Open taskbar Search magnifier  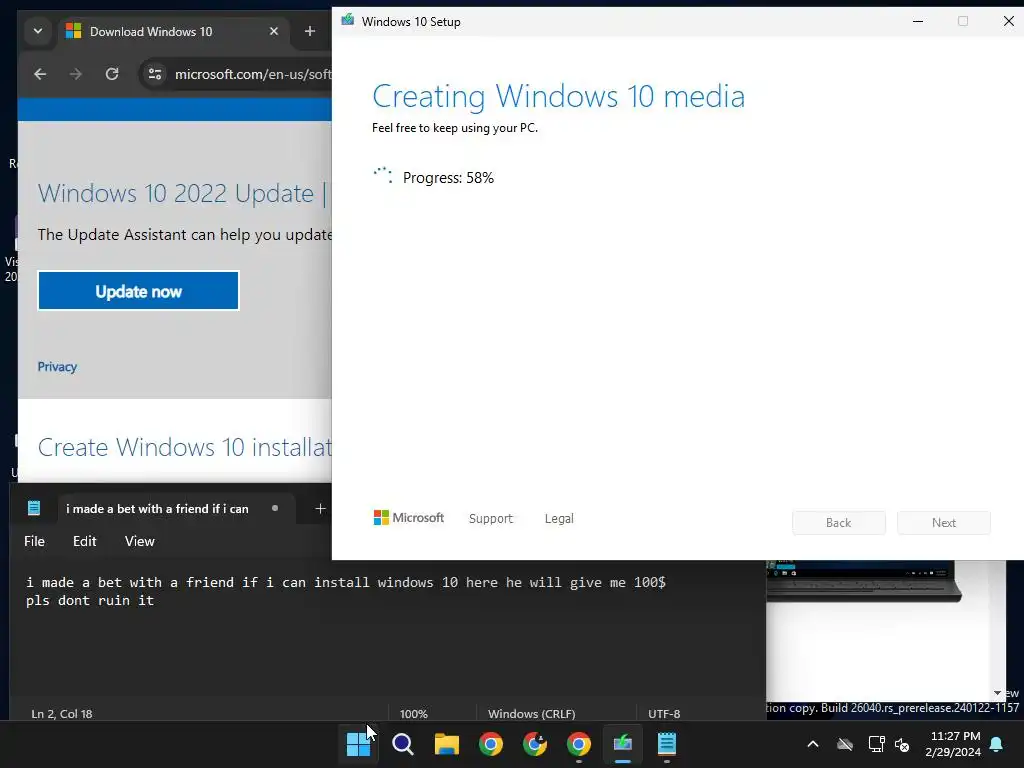click(x=402, y=744)
